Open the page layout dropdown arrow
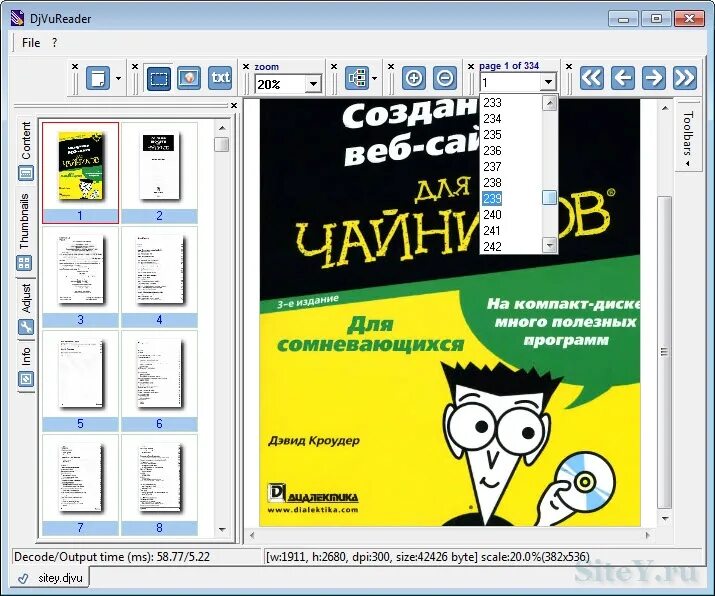The width and height of the screenshot is (715, 596). coord(119,78)
